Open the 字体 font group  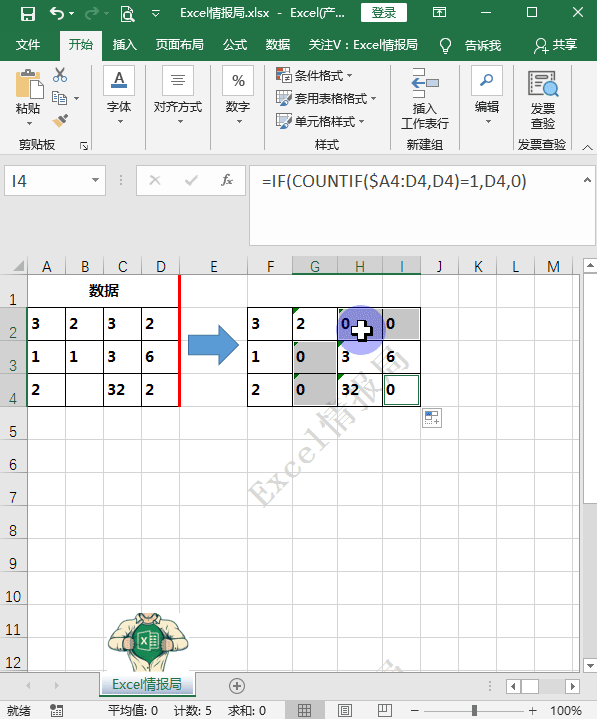(119, 95)
